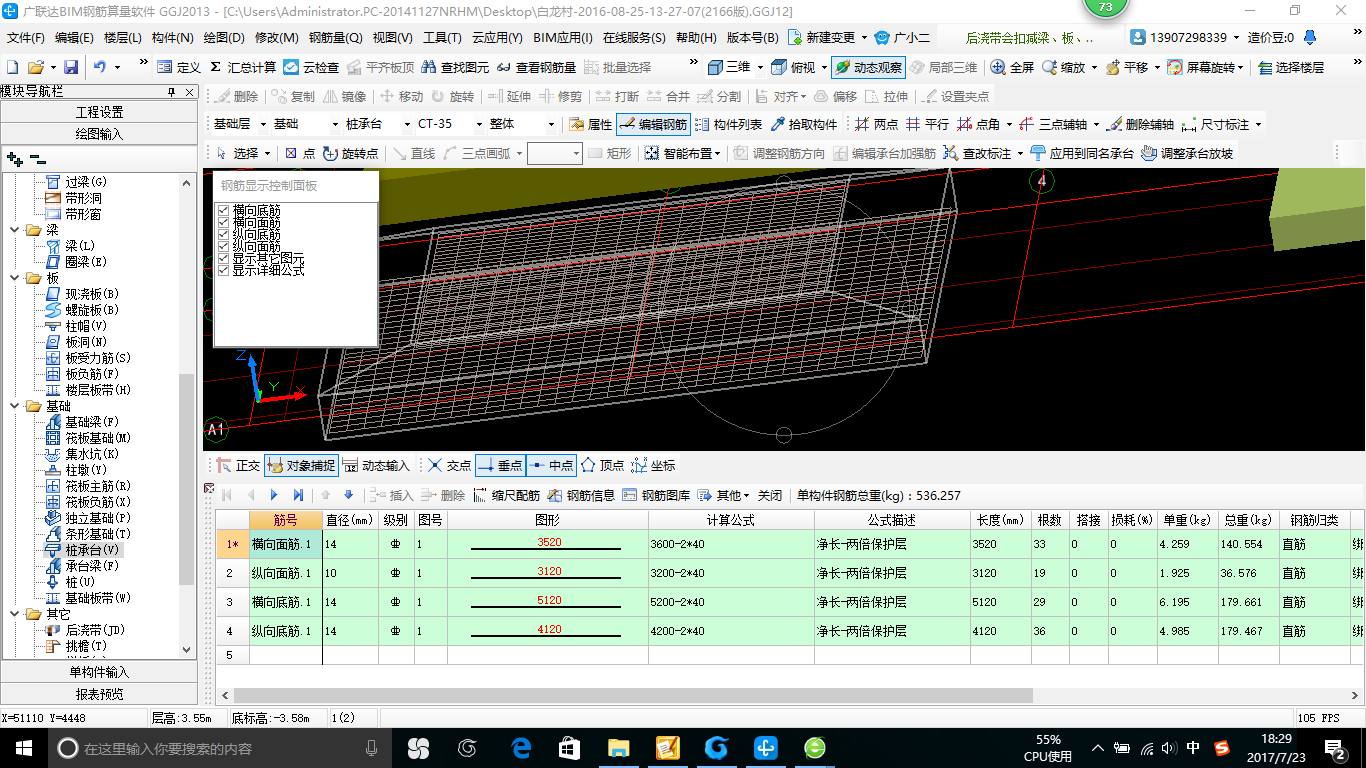Uncheck the 纵向底筋 checkbox

coord(224,235)
